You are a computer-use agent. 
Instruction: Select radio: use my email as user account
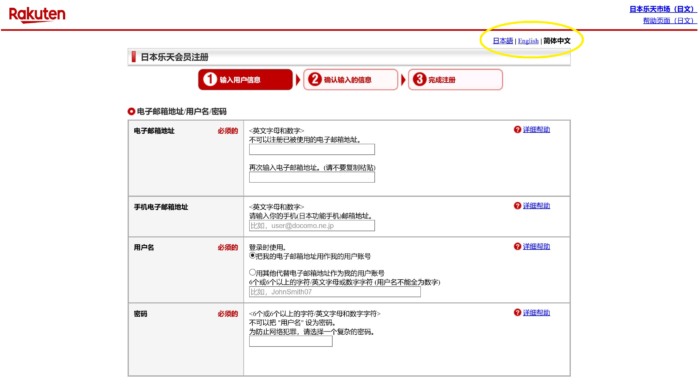point(252,256)
